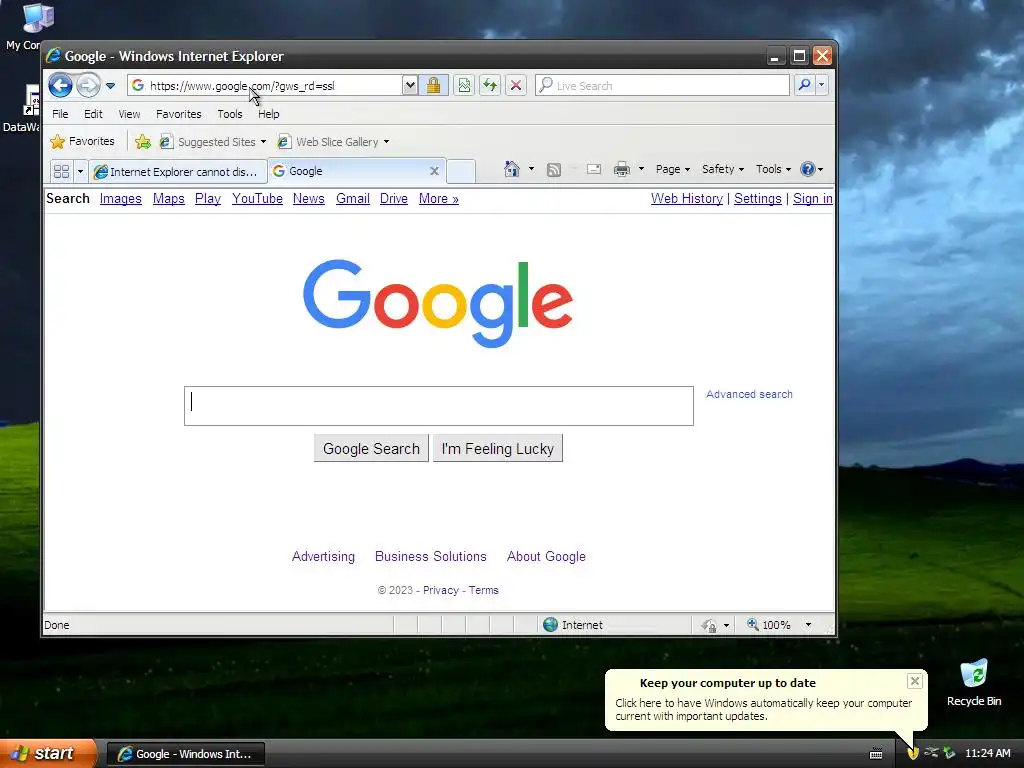Open Google Images link
This screenshot has width=1024, height=768.
pos(121,199)
